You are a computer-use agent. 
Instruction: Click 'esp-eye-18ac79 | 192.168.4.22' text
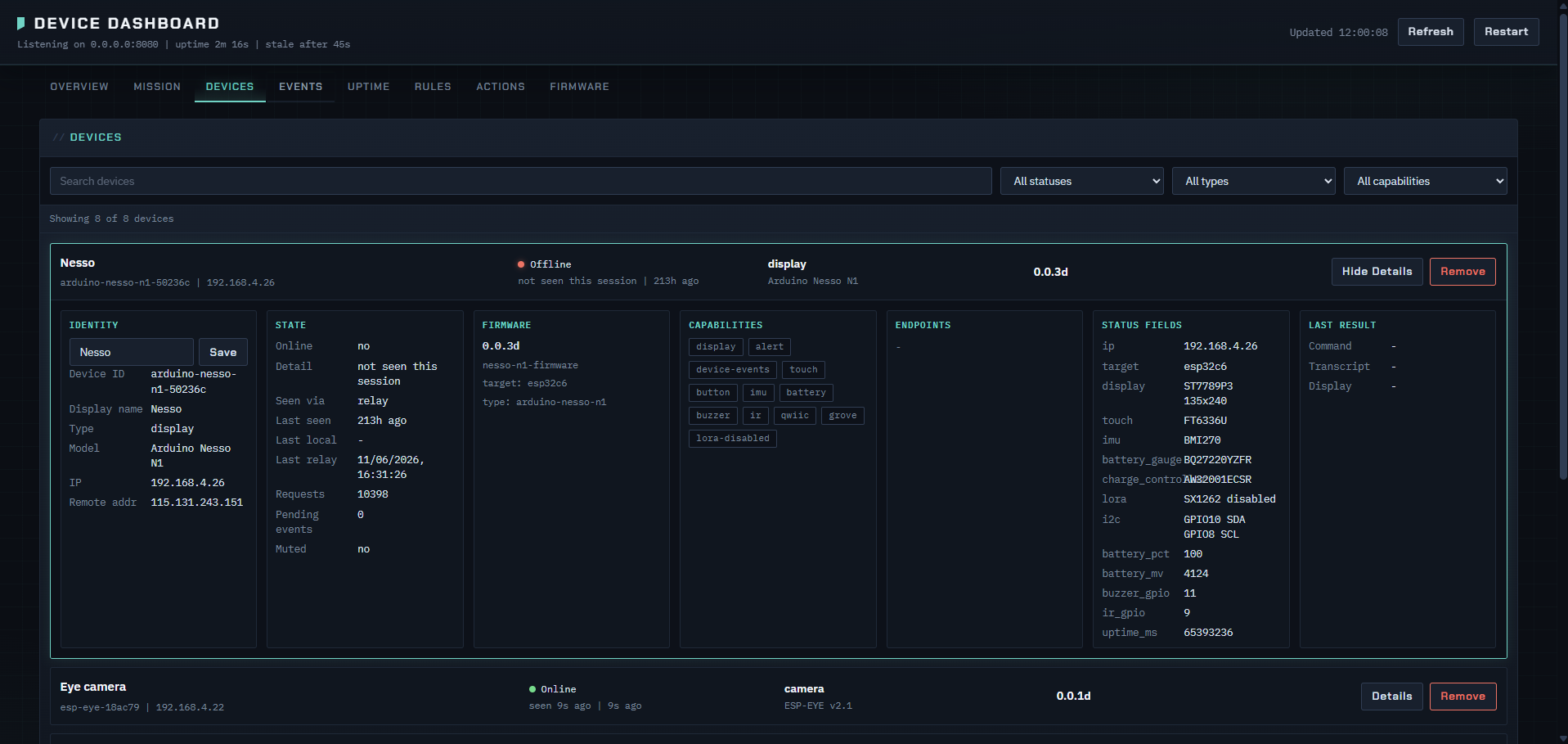click(142, 707)
